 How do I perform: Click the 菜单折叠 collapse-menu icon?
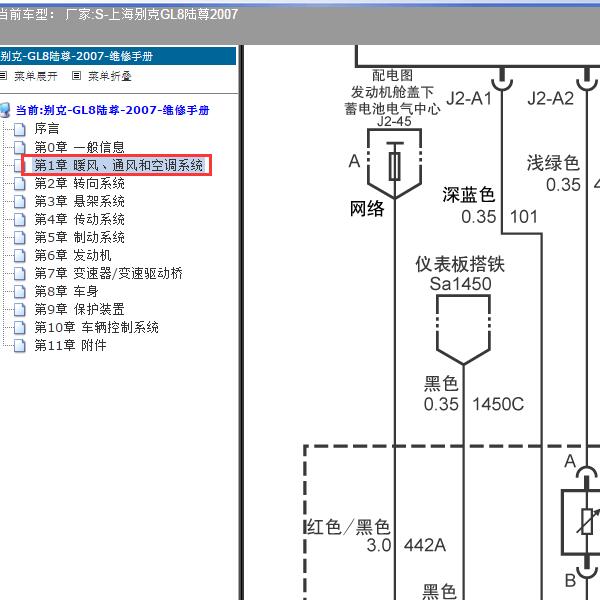[x=76, y=76]
